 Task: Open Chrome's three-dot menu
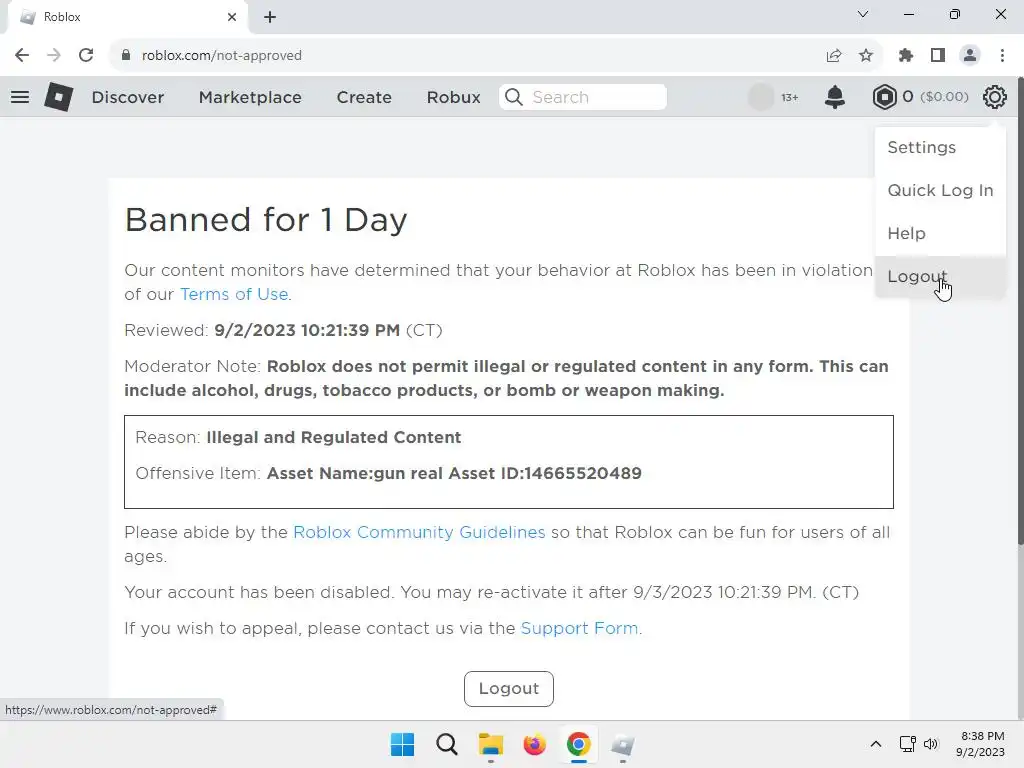point(1002,56)
